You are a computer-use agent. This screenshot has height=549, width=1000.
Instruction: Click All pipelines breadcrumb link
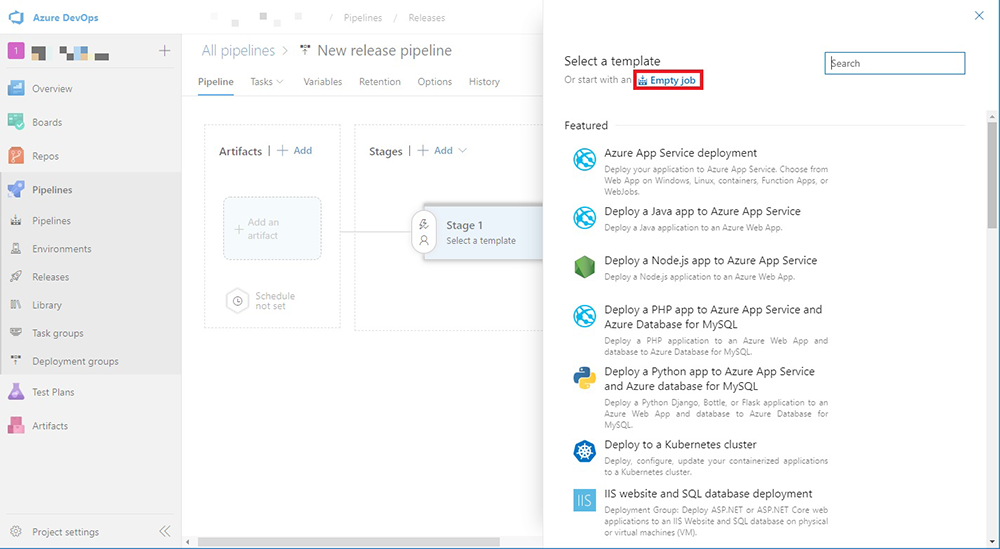239,50
